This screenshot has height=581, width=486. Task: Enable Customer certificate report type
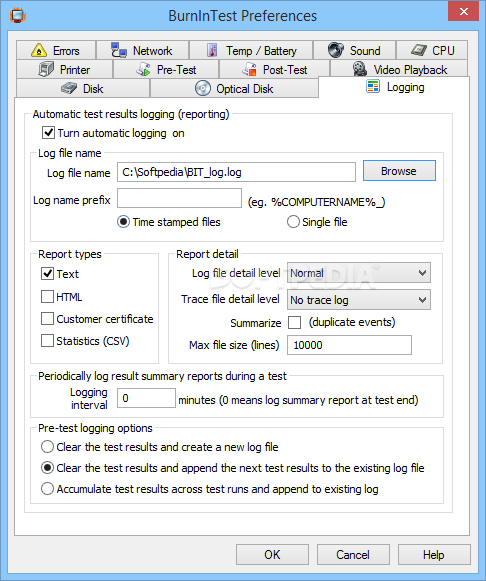tap(47, 319)
